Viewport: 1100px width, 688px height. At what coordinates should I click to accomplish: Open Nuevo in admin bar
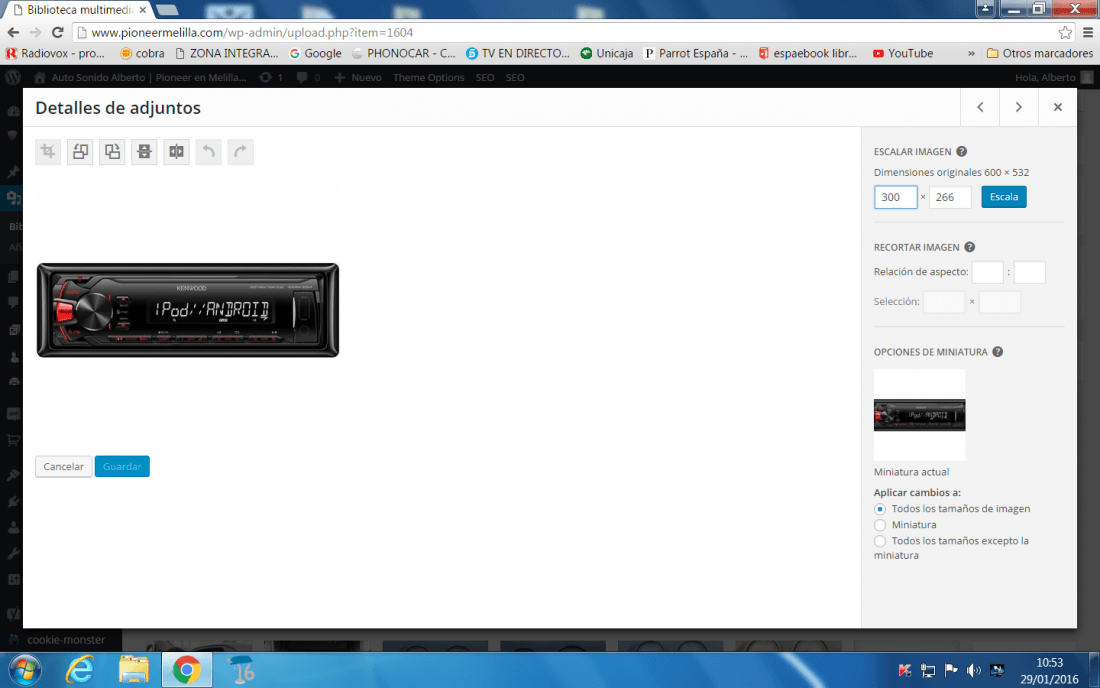(358, 77)
